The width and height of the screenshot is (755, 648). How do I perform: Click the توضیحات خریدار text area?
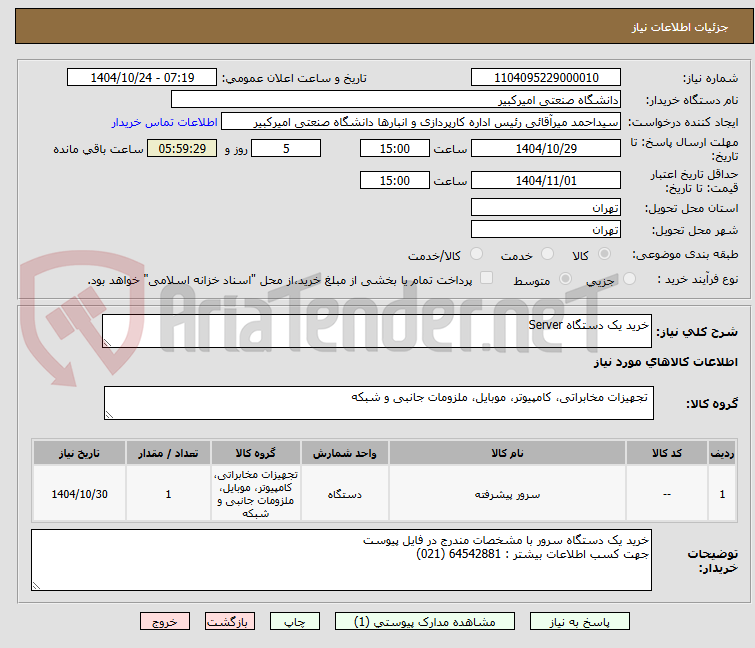(341, 560)
